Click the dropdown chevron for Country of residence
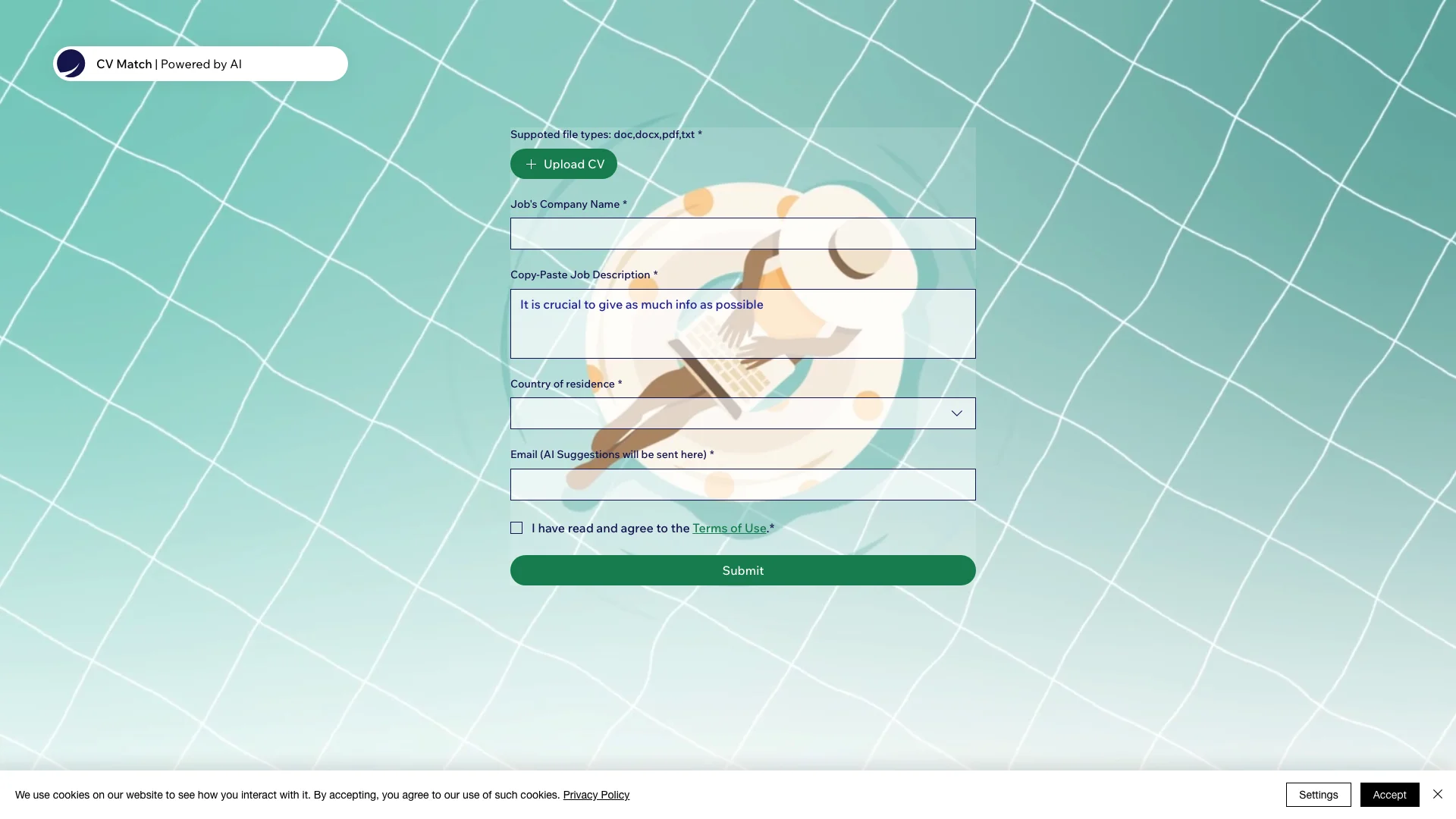The image size is (1456, 819). point(956,413)
